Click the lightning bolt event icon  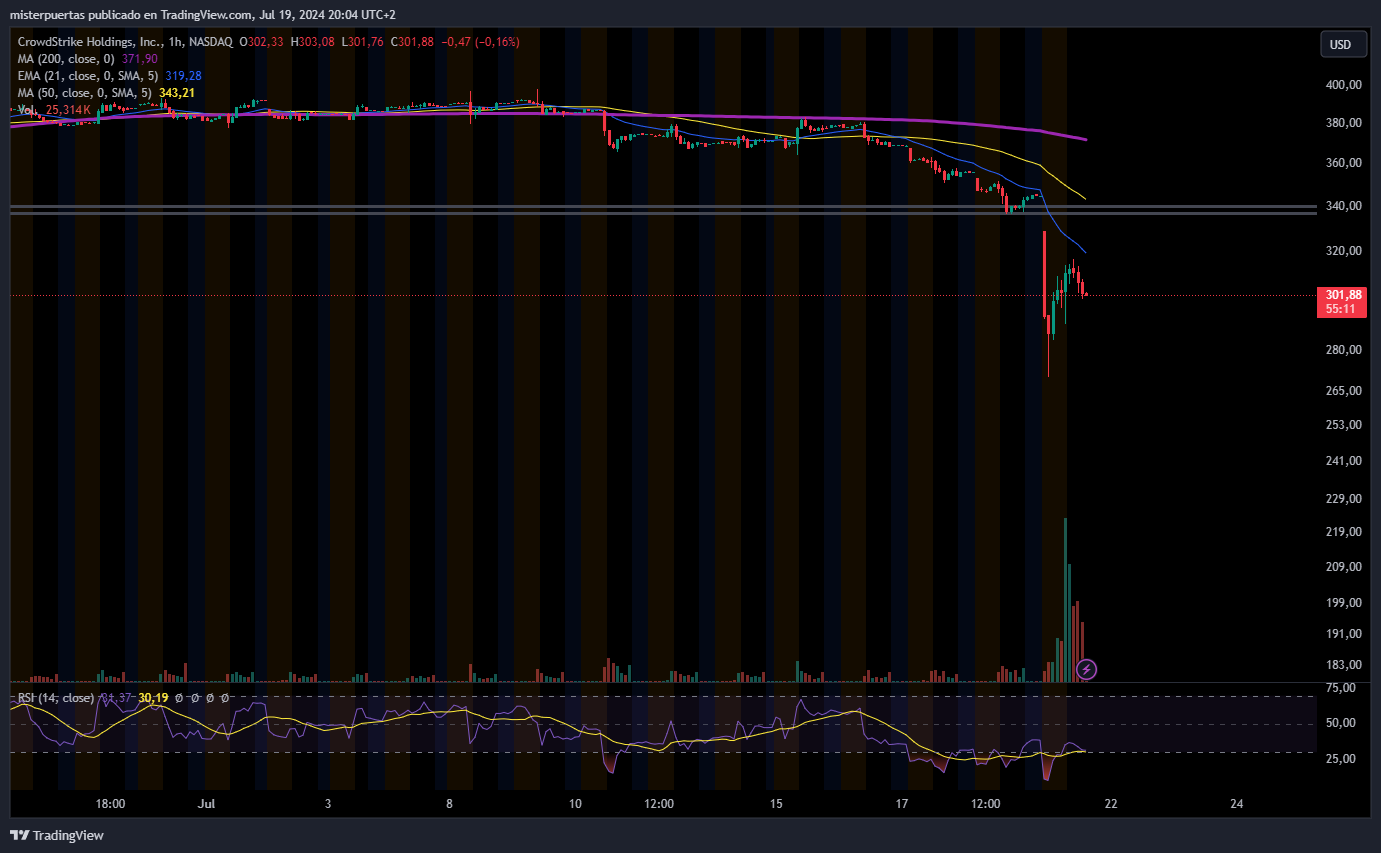[1086, 669]
